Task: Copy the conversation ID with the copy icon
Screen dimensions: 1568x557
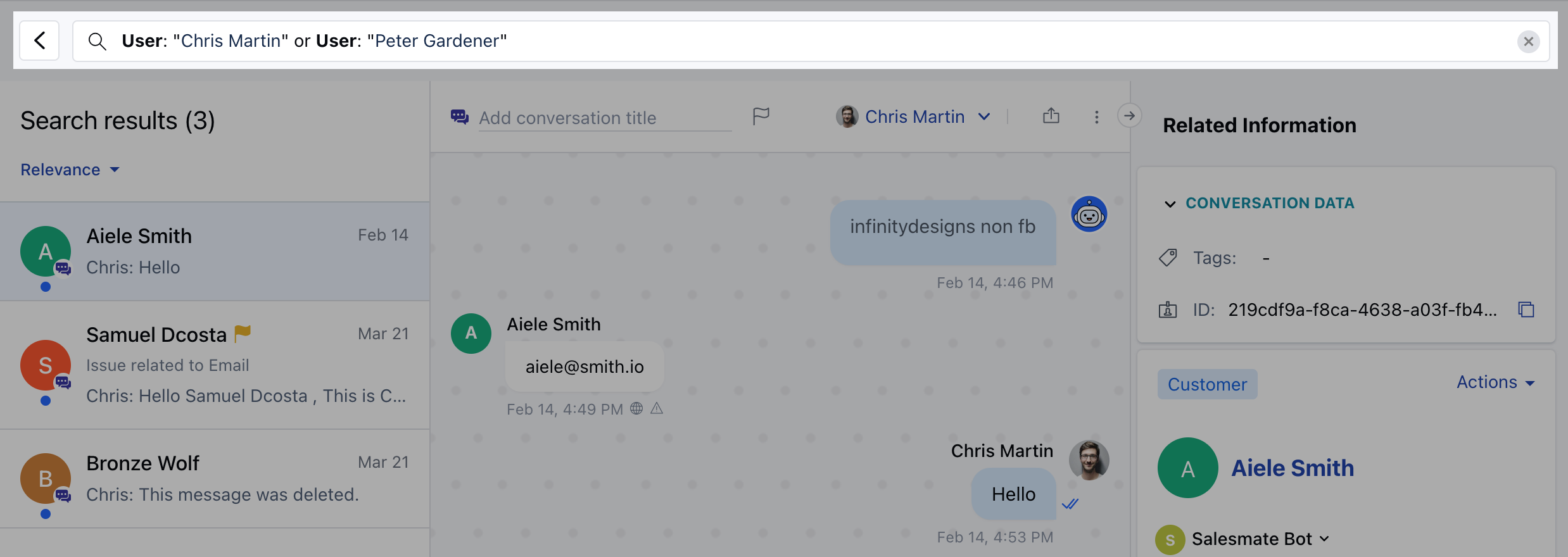Action: (x=1526, y=310)
